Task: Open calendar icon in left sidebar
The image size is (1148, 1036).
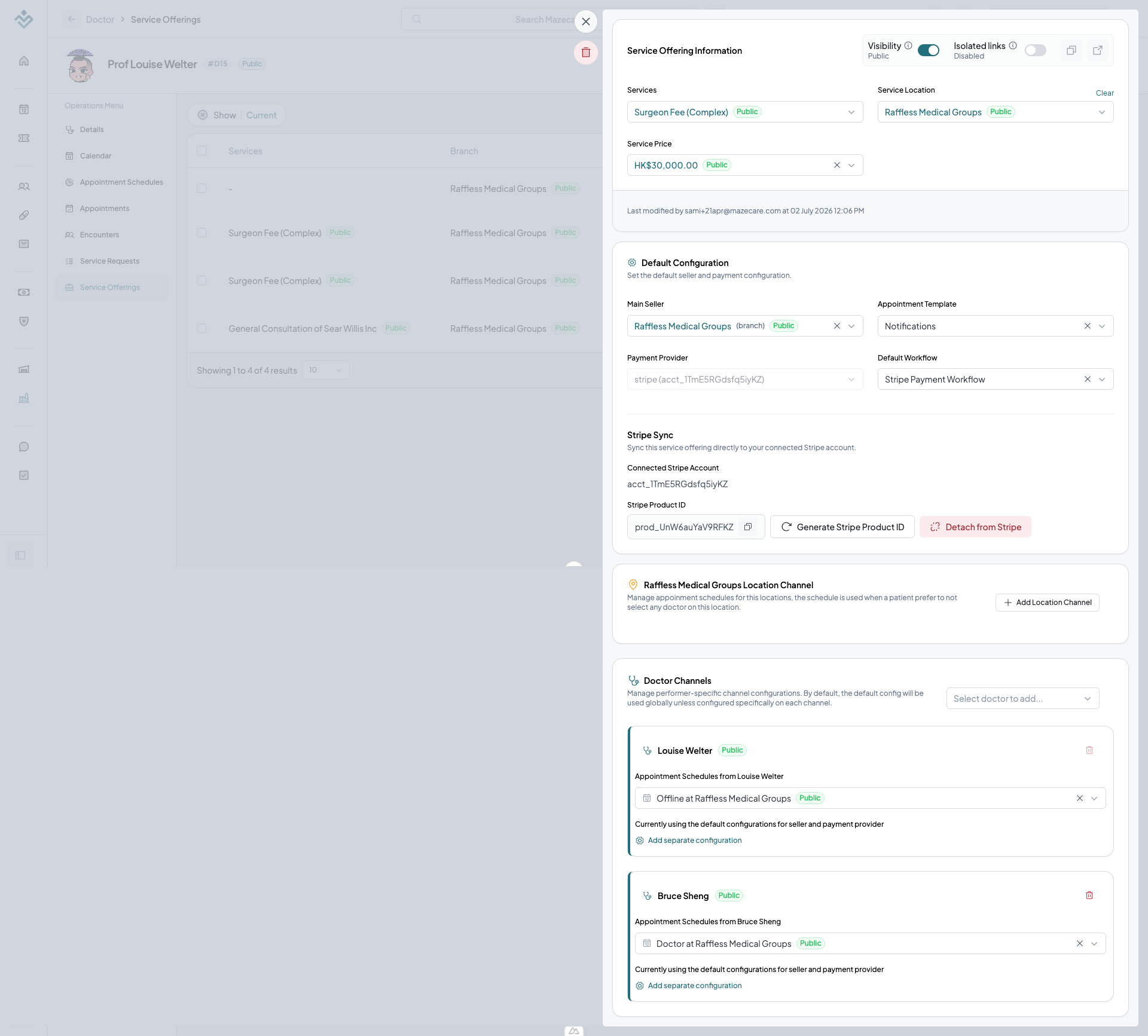Action: point(24,109)
